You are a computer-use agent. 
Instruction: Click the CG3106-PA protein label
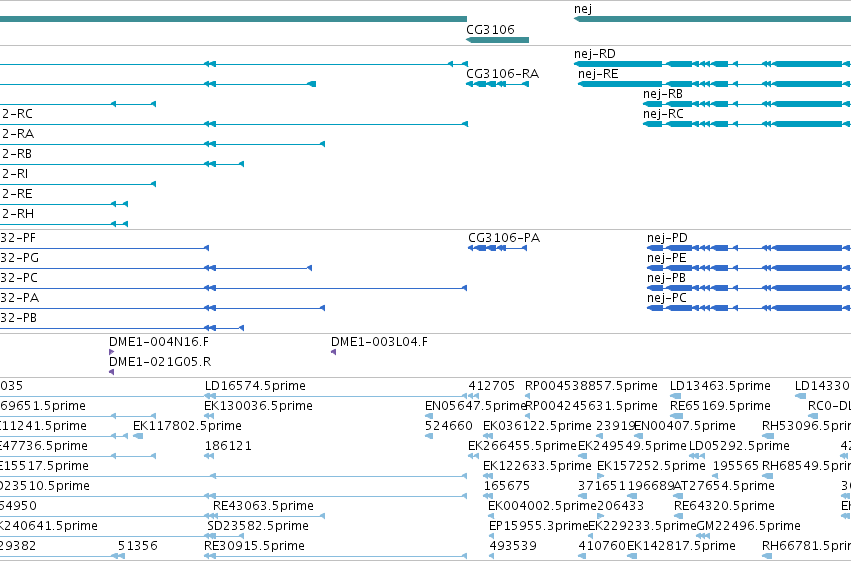pos(504,238)
